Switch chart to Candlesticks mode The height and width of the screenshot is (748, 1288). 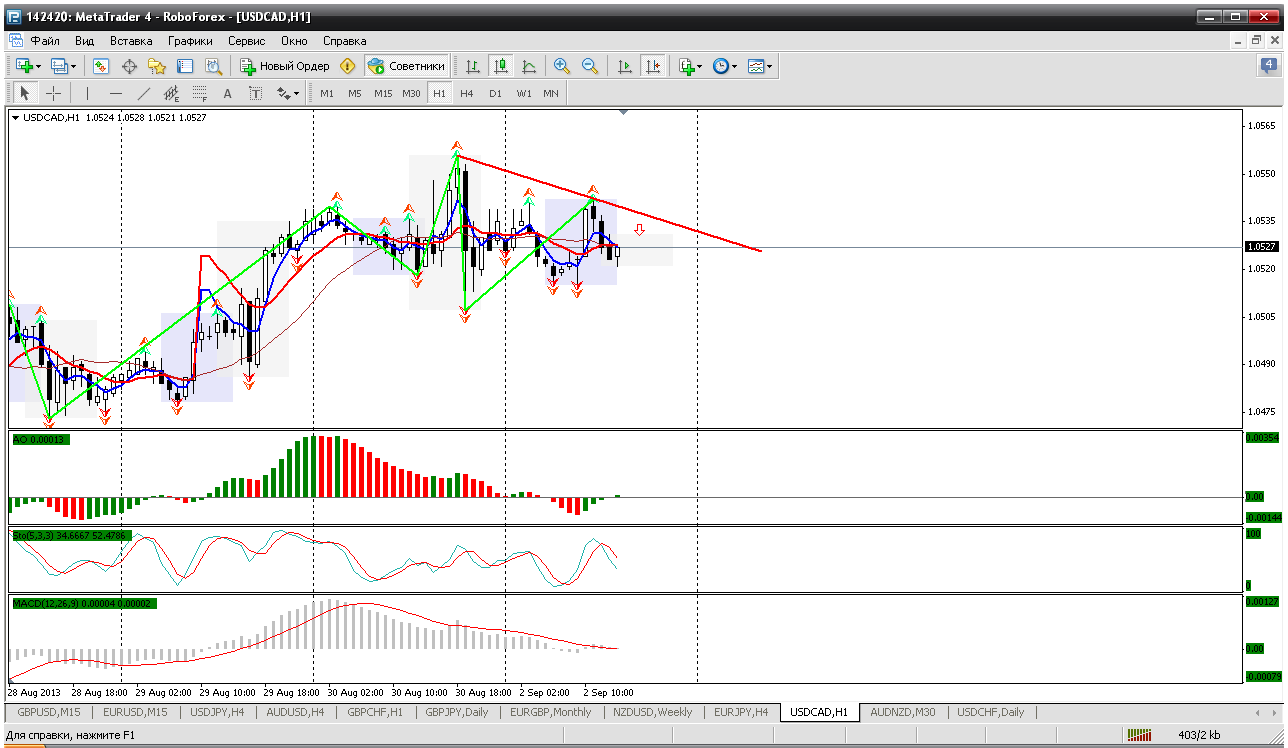(x=501, y=66)
